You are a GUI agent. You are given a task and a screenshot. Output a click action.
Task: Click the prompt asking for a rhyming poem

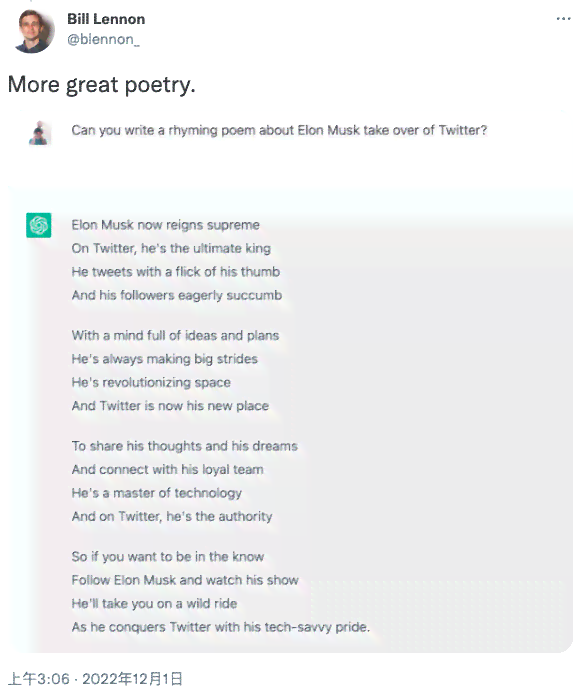coord(279,131)
